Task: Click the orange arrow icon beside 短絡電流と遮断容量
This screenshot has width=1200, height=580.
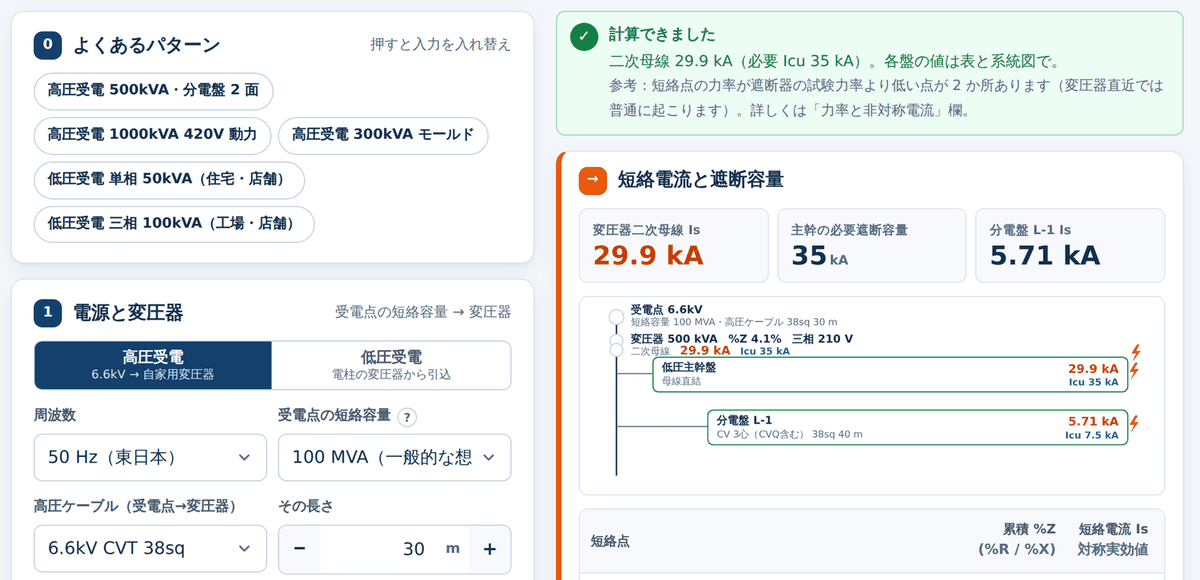Action: click(x=593, y=180)
